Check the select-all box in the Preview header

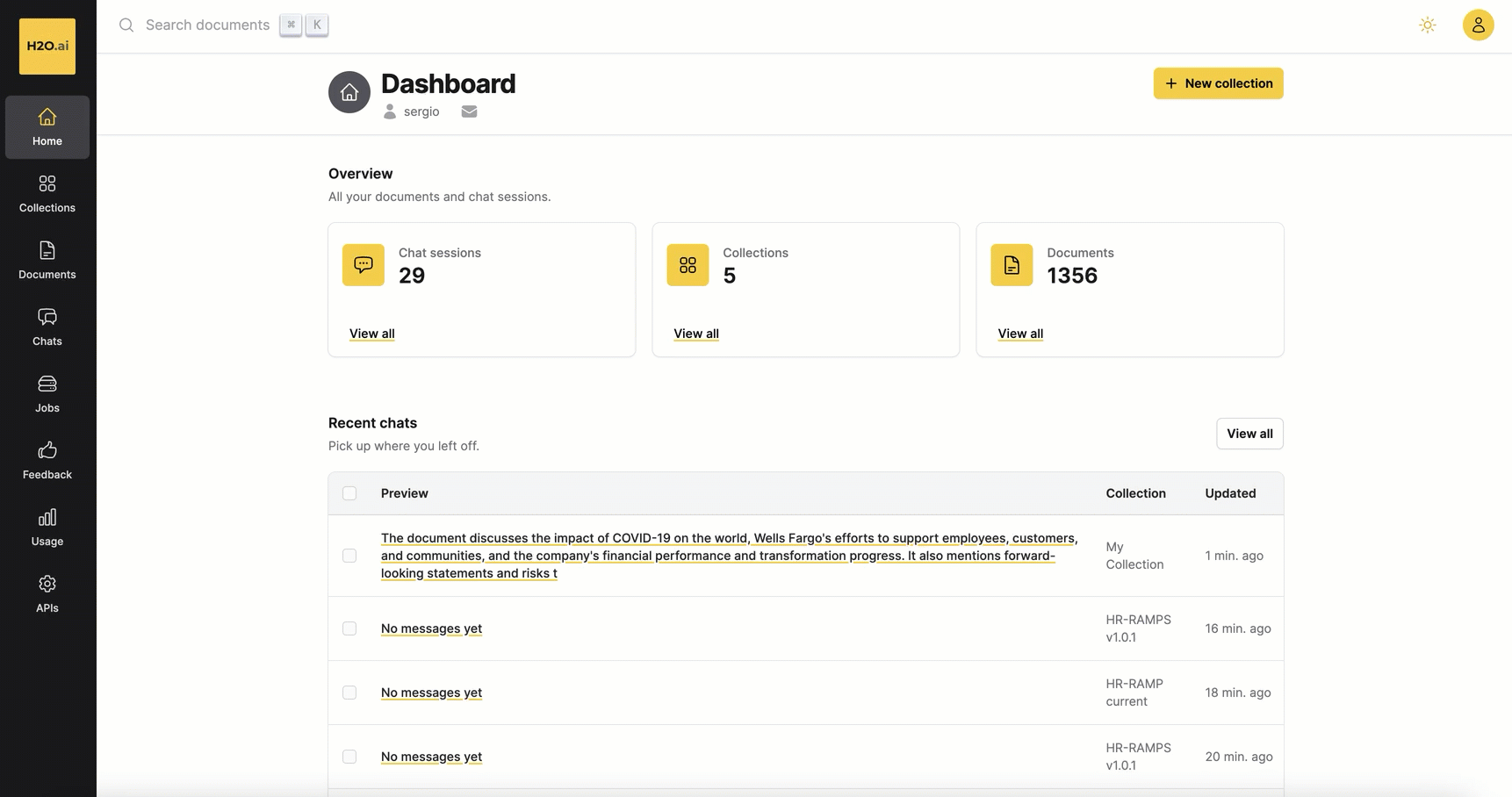[349, 493]
